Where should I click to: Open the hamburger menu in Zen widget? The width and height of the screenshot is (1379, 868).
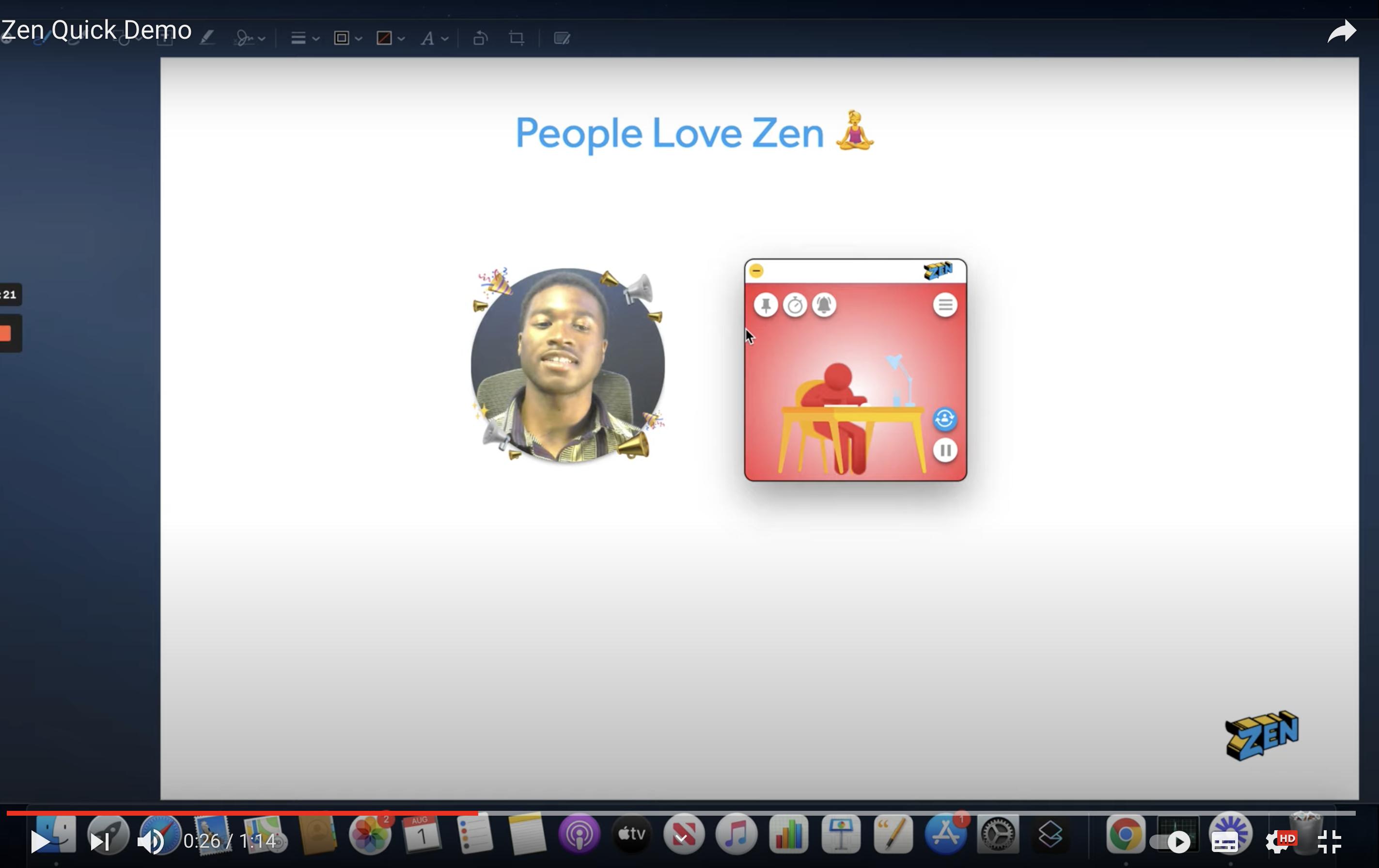point(945,305)
